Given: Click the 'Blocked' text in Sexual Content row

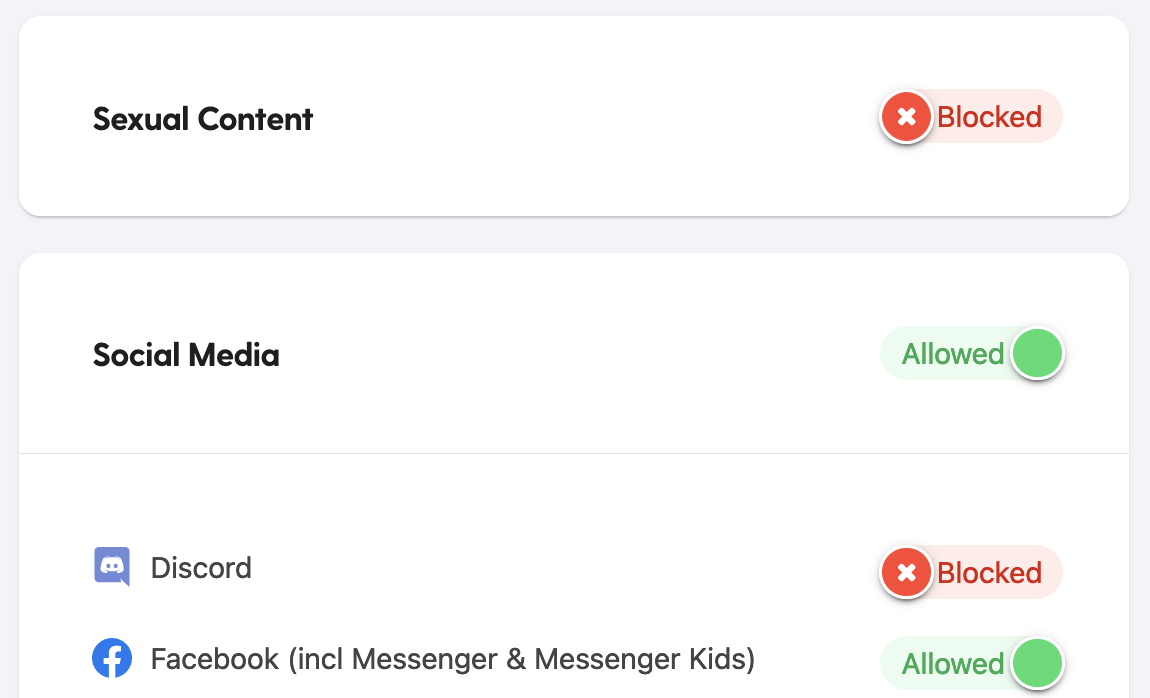Looking at the screenshot, I should coord(989,117).
